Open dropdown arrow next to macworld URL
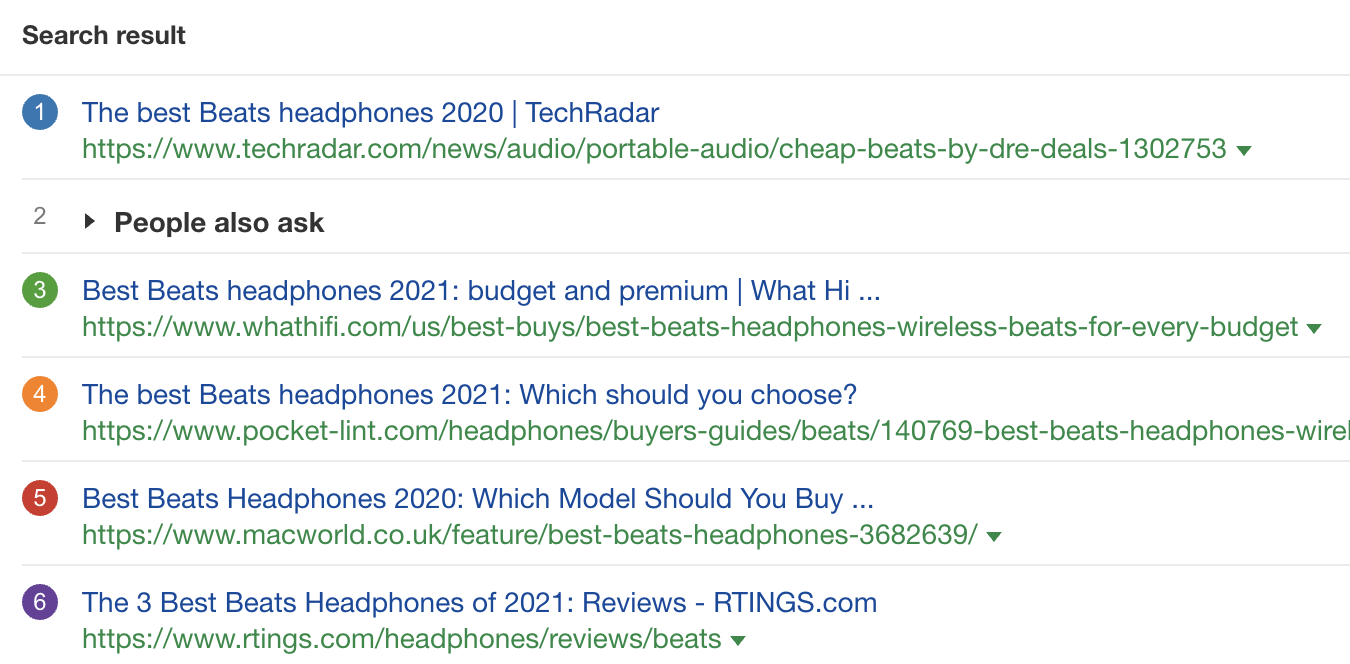 coord(994,537)
